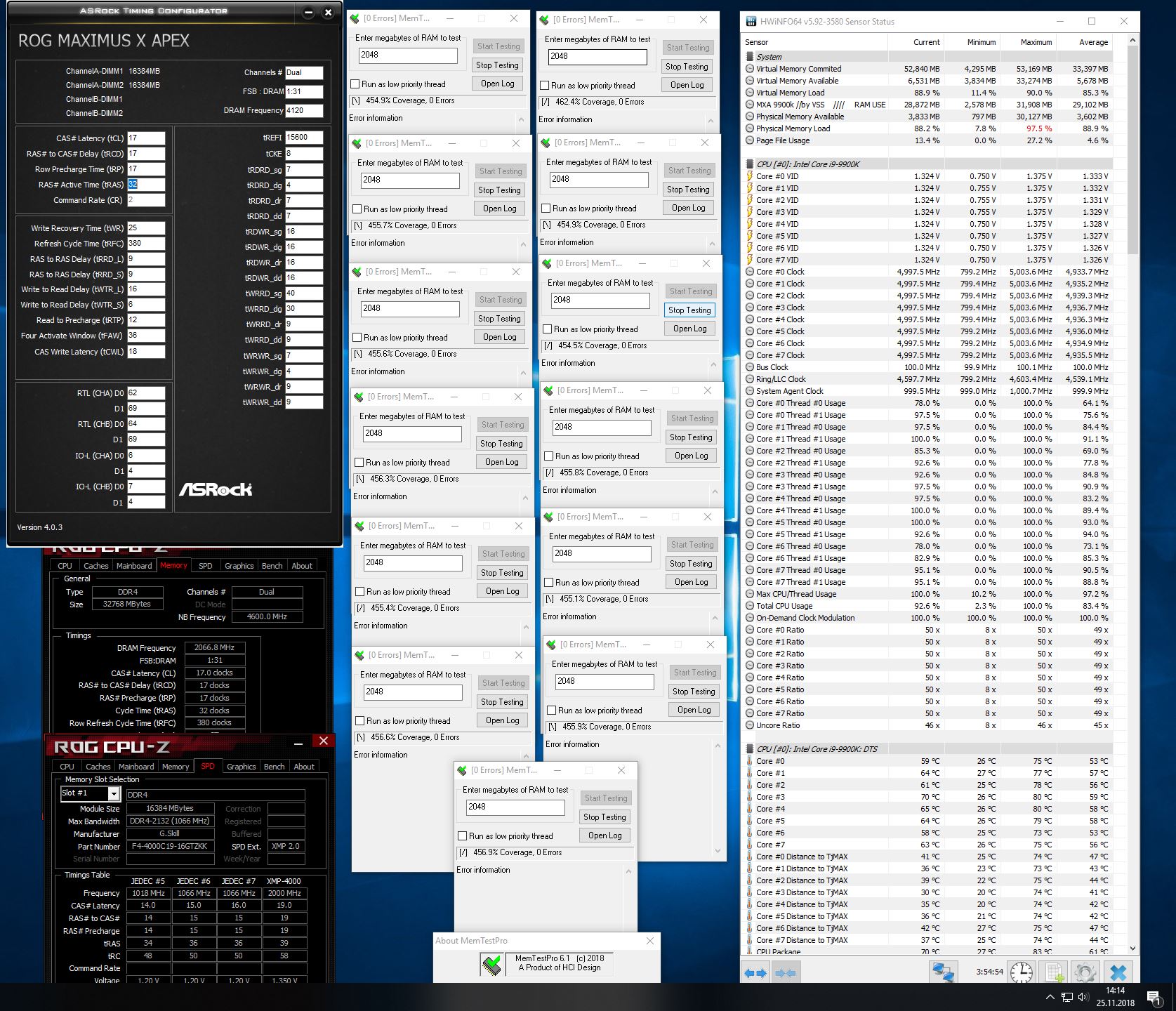1176x1011 pixels.
Task: Enable low priority thread in 462.4% coverage window
Action: 545,86
